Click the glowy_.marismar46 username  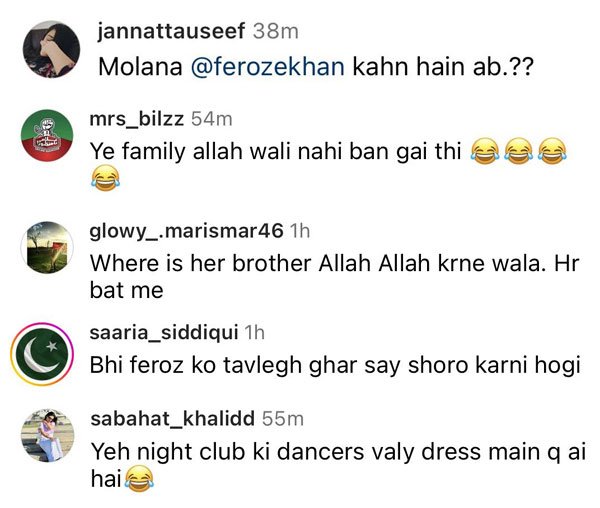[186, 231]
